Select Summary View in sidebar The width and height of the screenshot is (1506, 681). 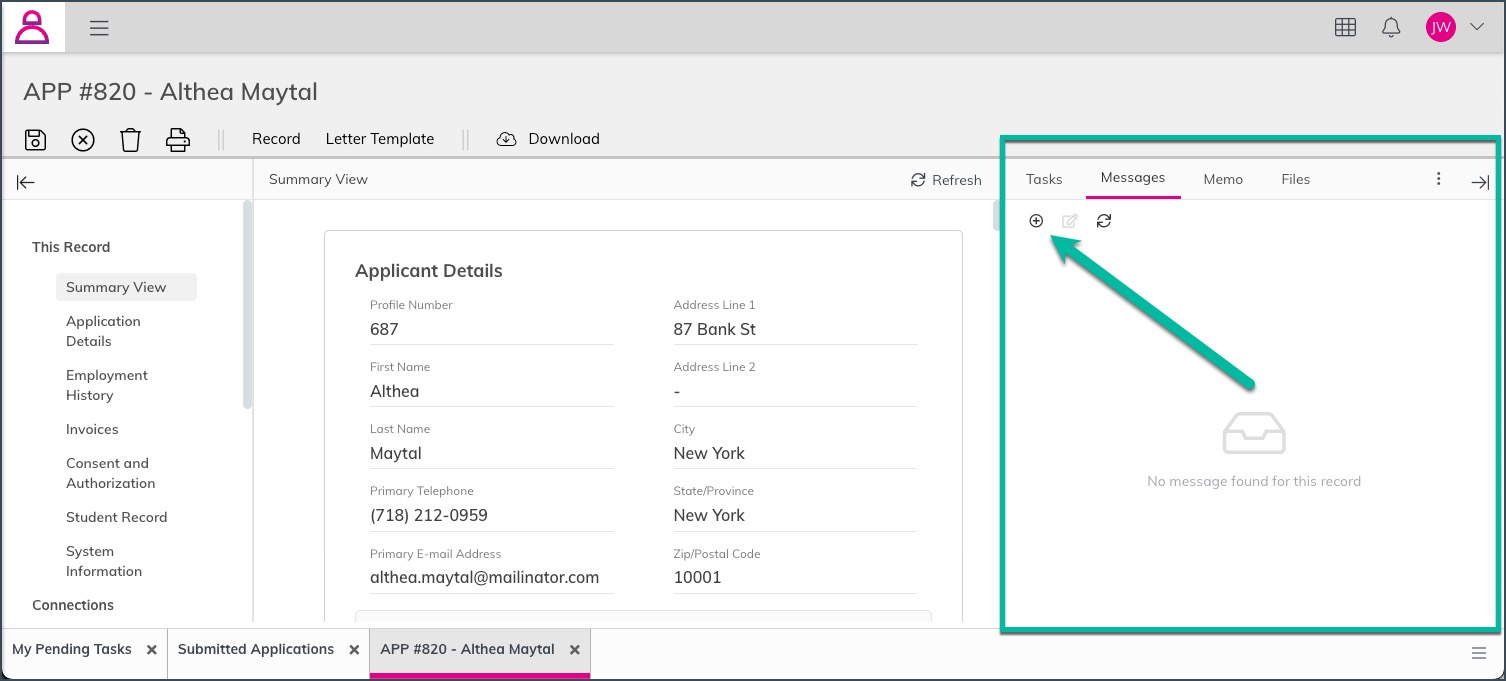click(126, 287)
